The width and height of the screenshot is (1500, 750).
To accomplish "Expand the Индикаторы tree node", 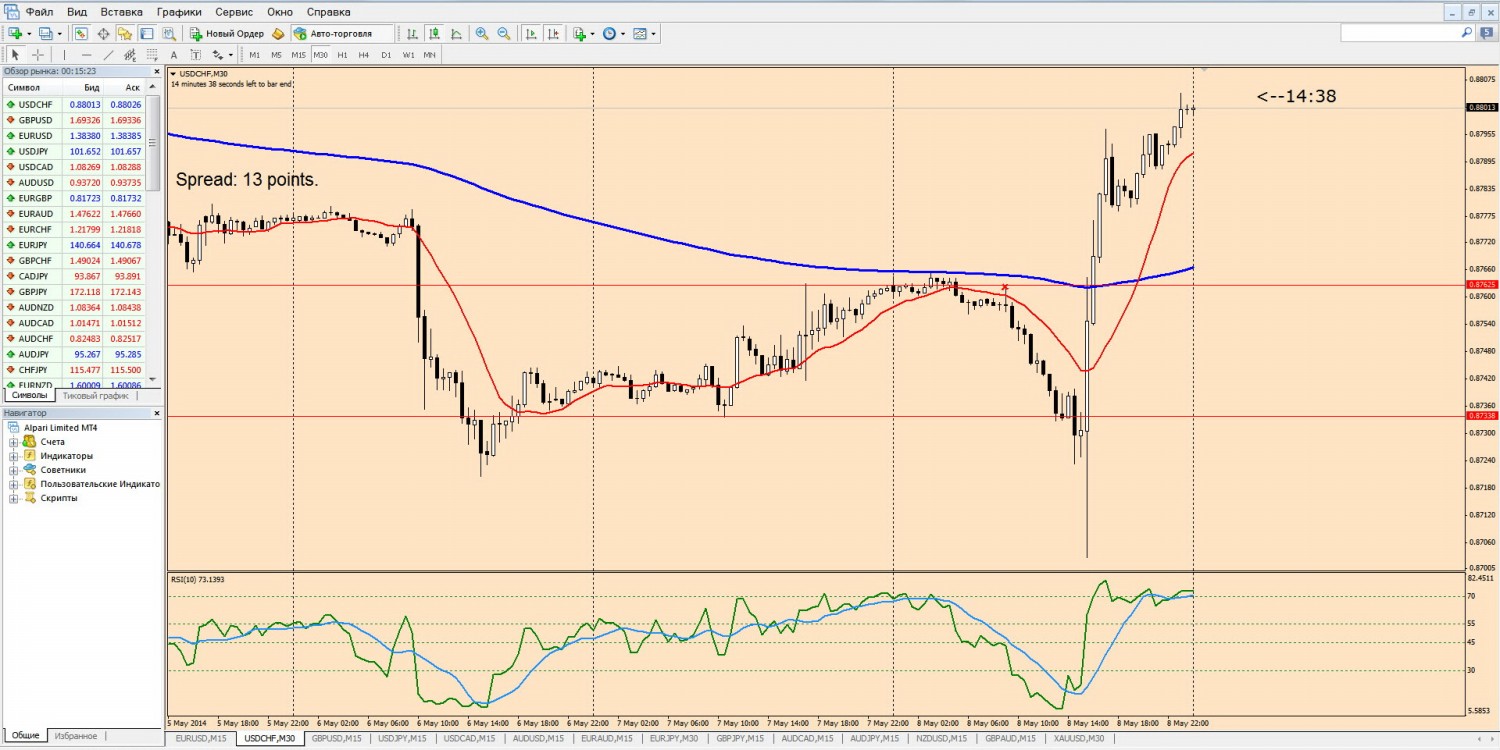I will click(13, 456).
